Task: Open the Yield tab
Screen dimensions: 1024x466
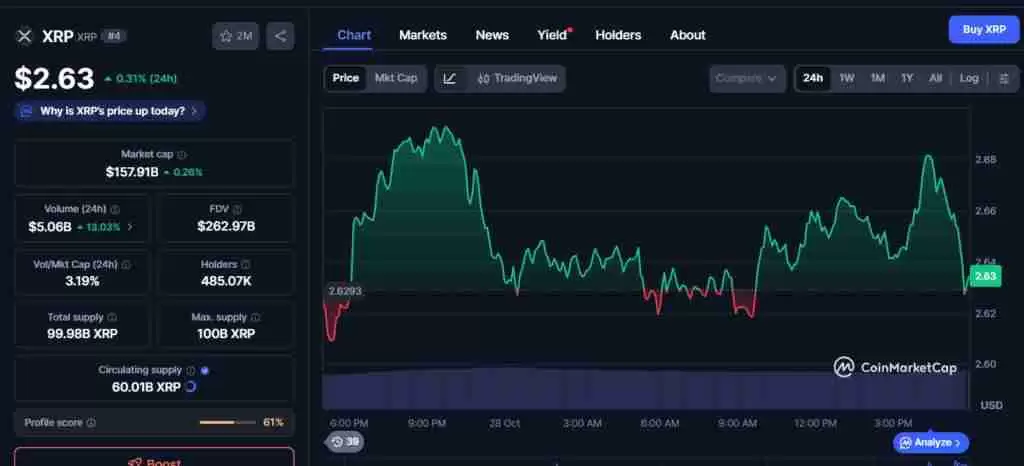Action: click(552, 35)
